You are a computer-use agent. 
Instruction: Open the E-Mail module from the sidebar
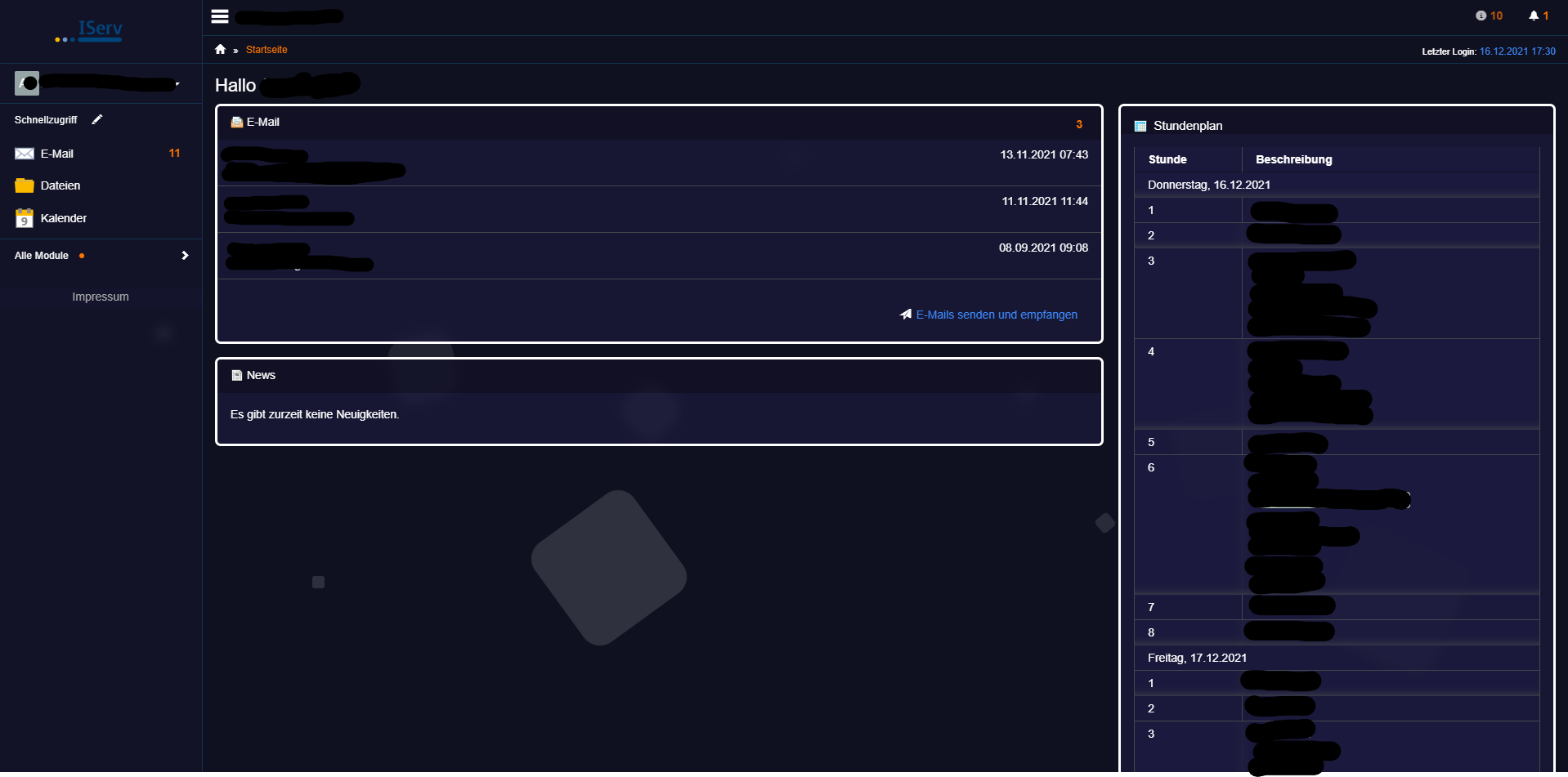tap(56, 153)
